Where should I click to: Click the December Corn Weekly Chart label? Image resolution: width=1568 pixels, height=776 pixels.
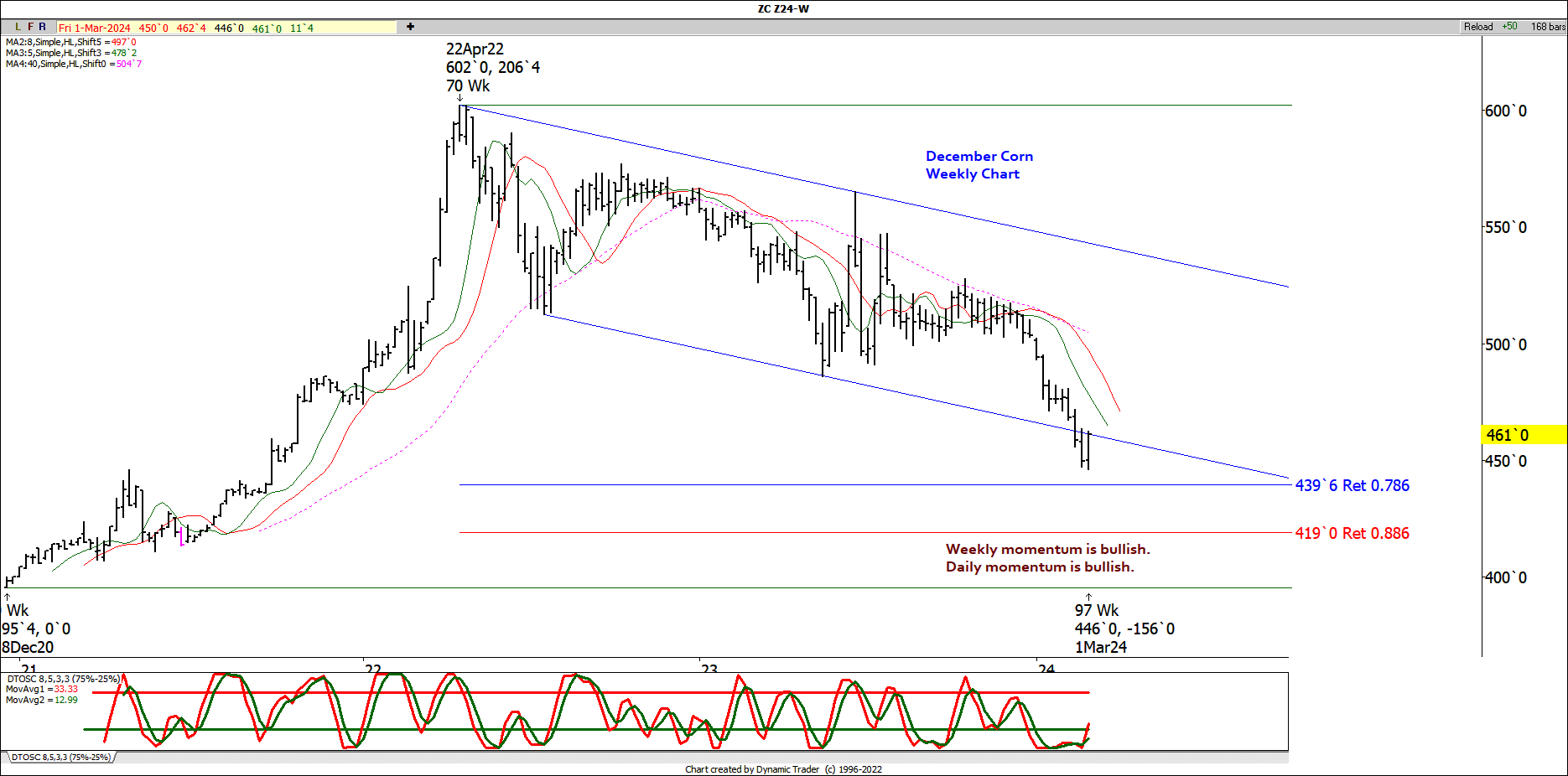point(979,165)
